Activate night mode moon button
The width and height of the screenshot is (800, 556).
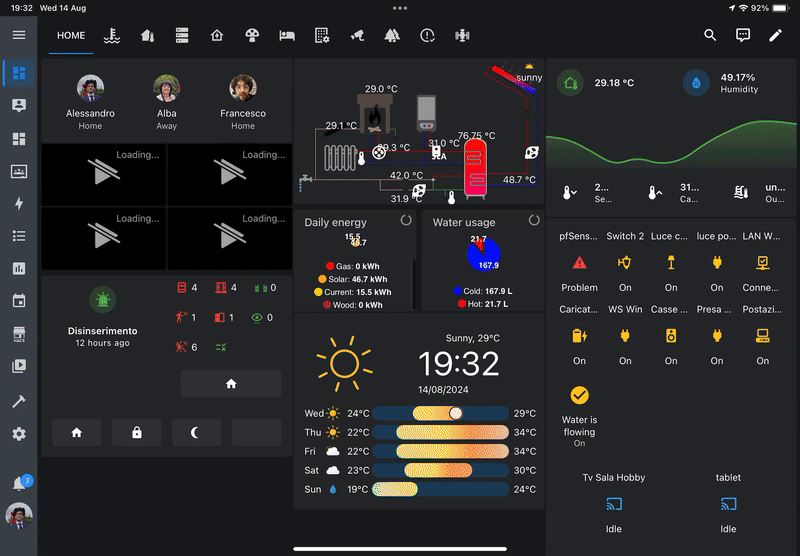[196, 433]
